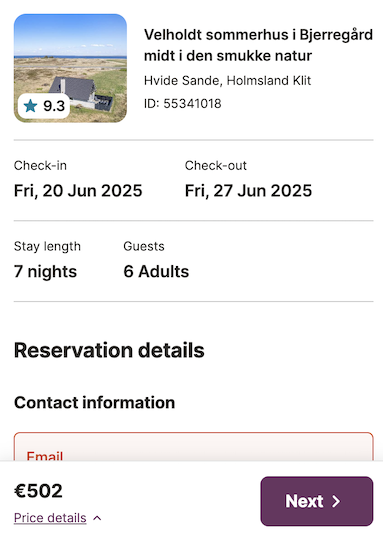383x537 pixels.
Task: Click the Contact information heading
Action: click(x=95, y=402)
